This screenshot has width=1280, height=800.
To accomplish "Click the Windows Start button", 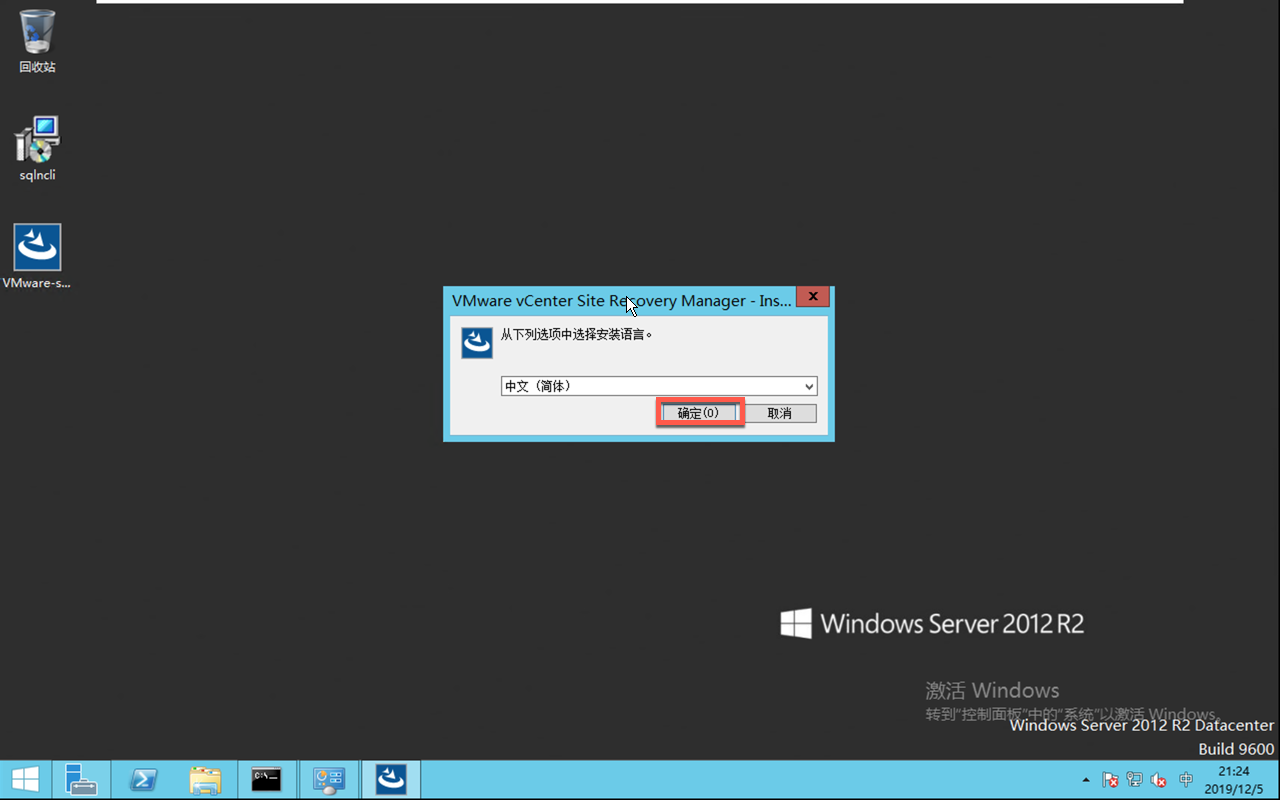I will [25, 780].
